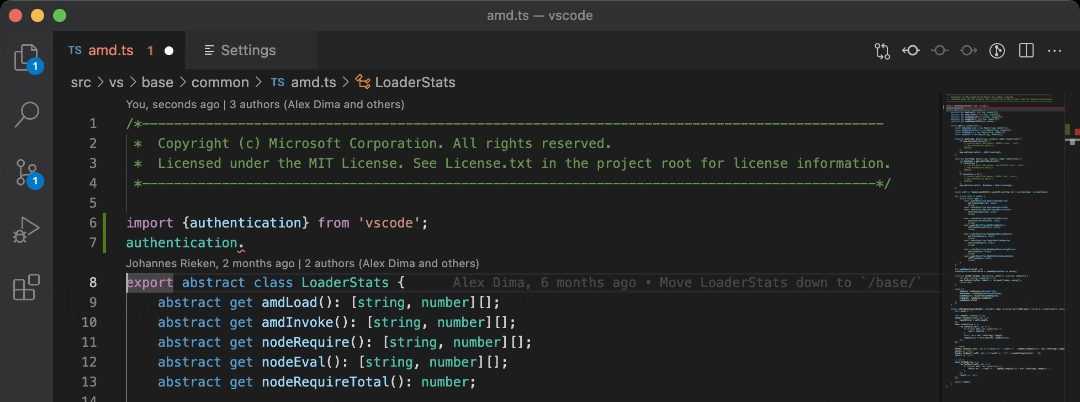
Task: Click the Open Changes compare icon
Action: (x=882, y=50)
